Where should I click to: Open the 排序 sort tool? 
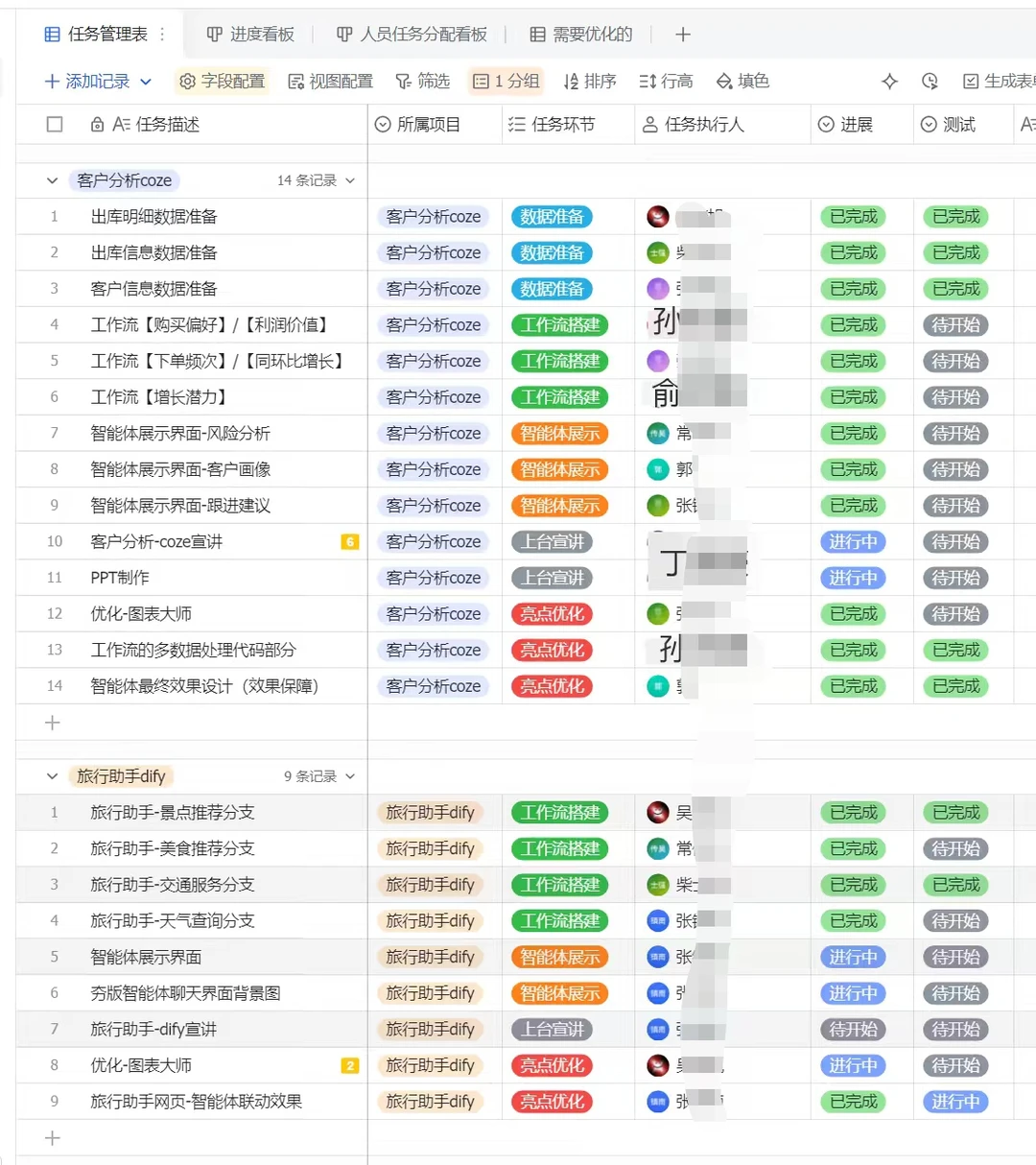pyautogui.click(x=590, y=82)
